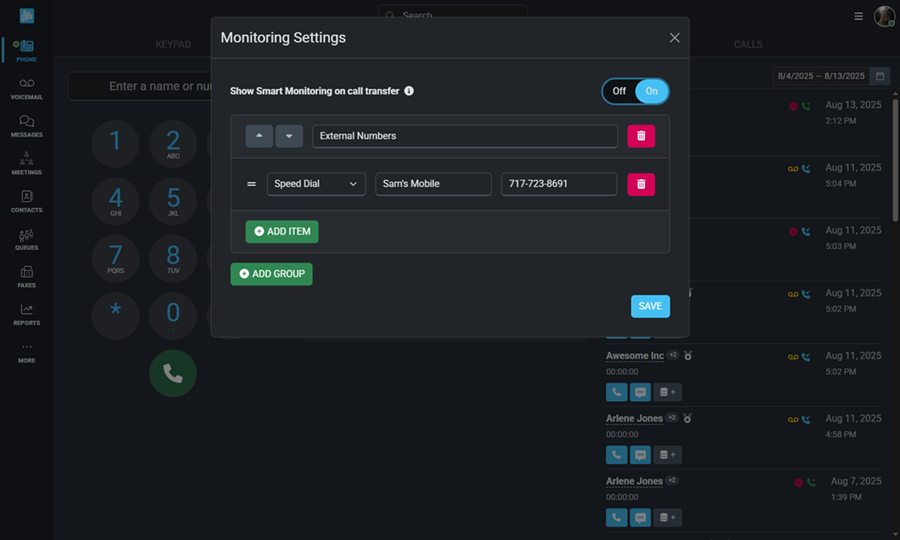Go to Meetings in the sidebar
The width and height of the screenshot is (900, 540).
(26, 163)
